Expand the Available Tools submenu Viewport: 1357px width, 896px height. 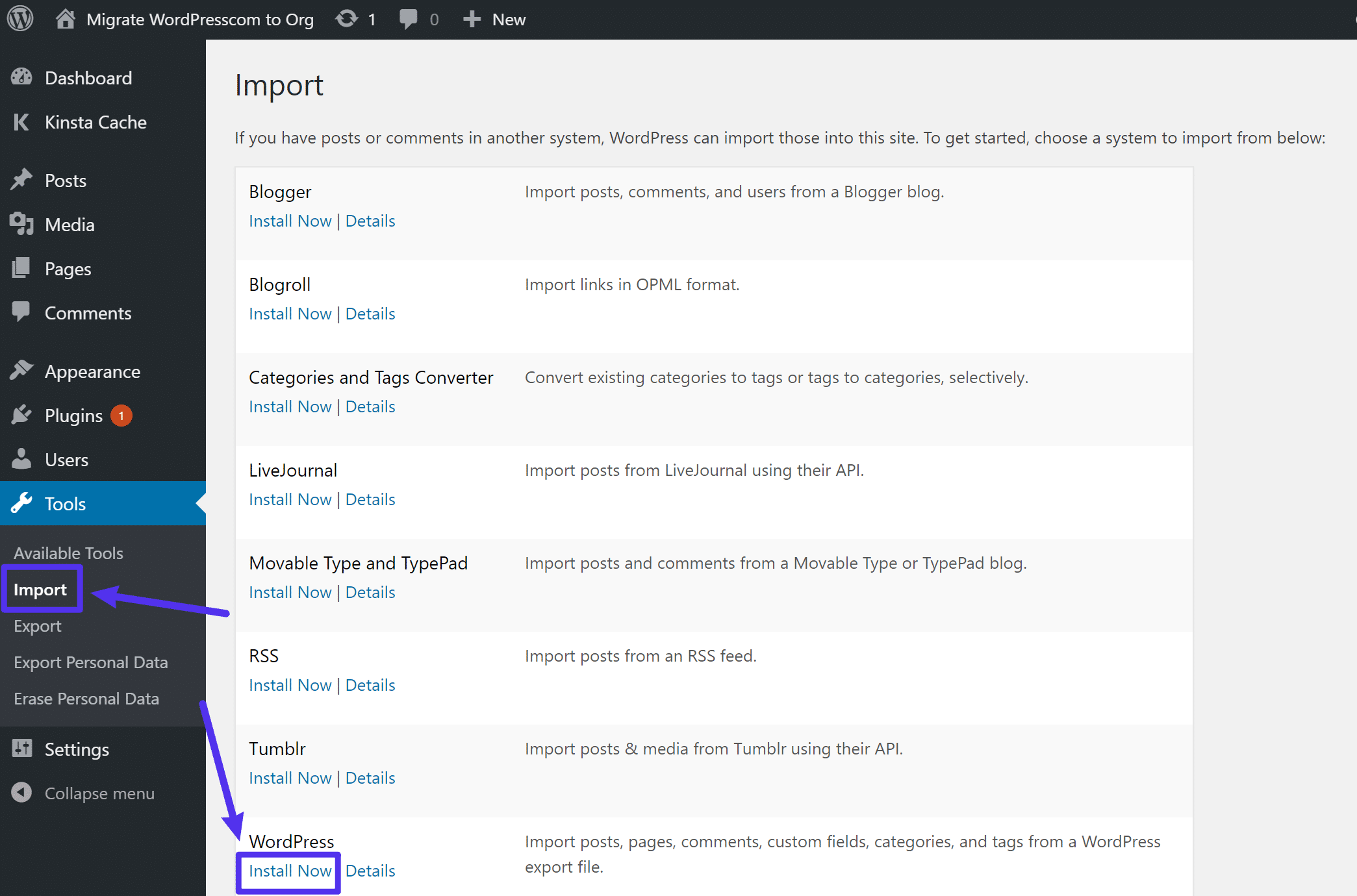[68, 552]
